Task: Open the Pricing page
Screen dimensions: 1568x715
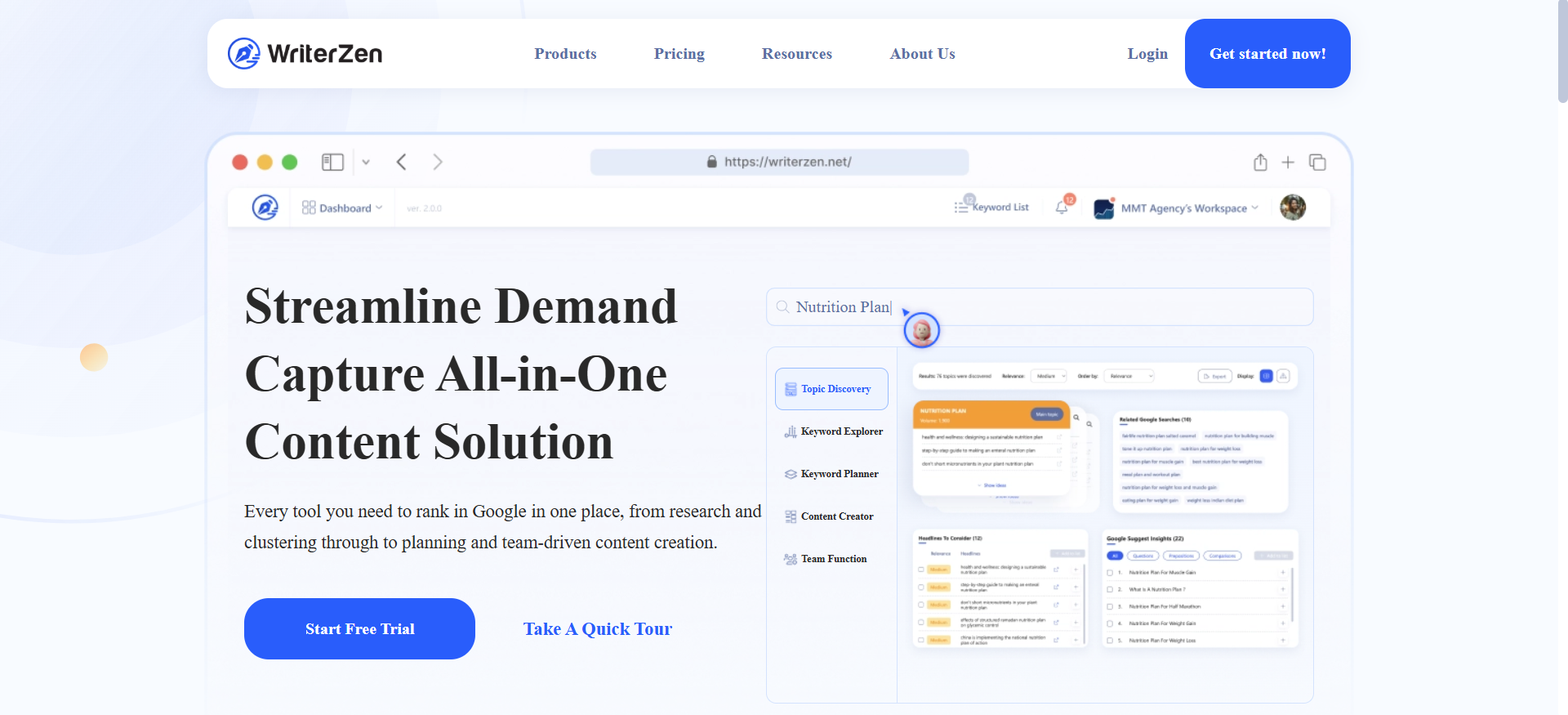Action: (679, 54)
